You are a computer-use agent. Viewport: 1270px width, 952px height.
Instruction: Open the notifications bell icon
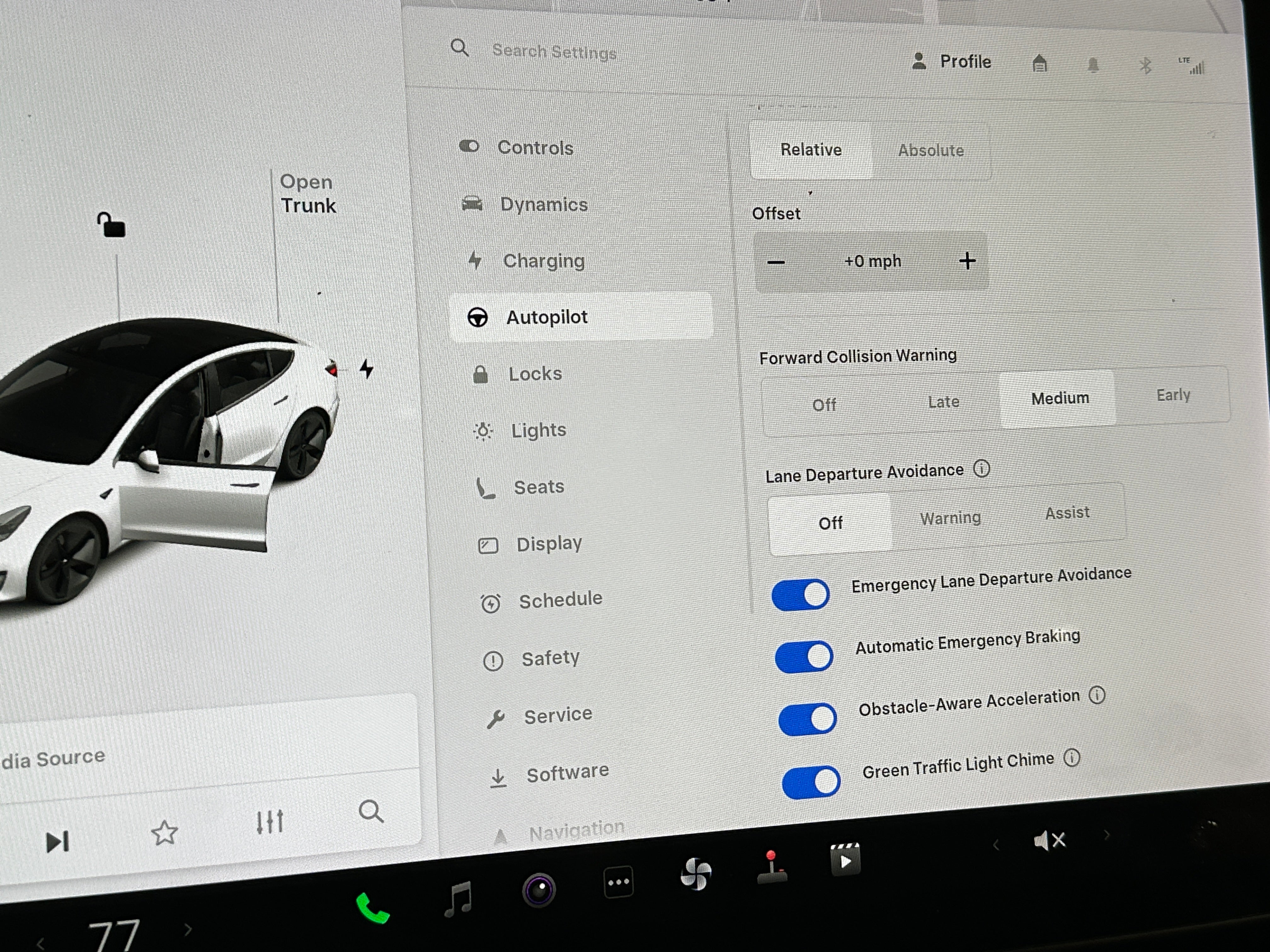(1093, 65)
